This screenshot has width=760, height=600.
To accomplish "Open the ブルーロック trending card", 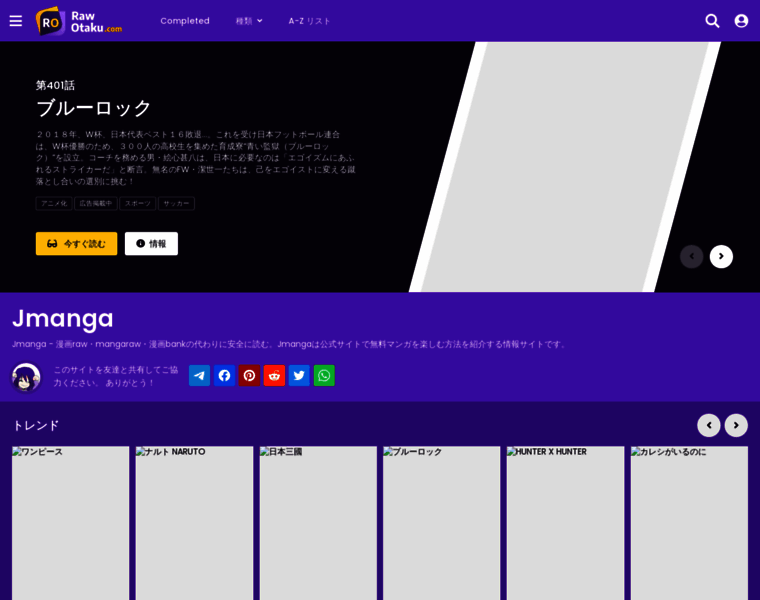I will (442, 523).
